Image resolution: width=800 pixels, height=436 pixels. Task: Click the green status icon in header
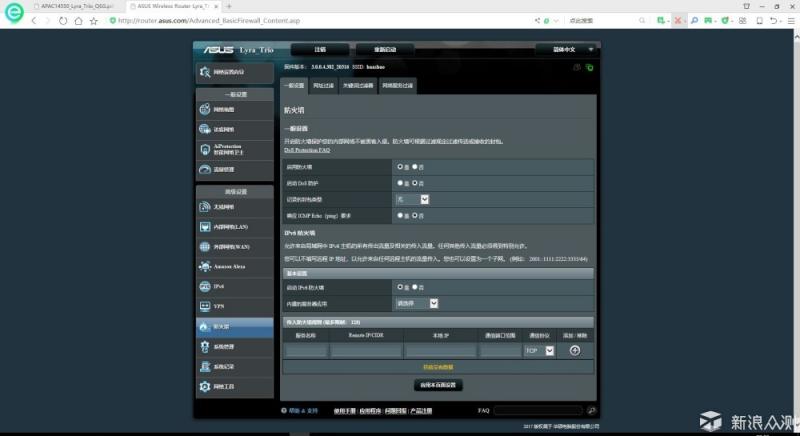(x=589, y=67)
